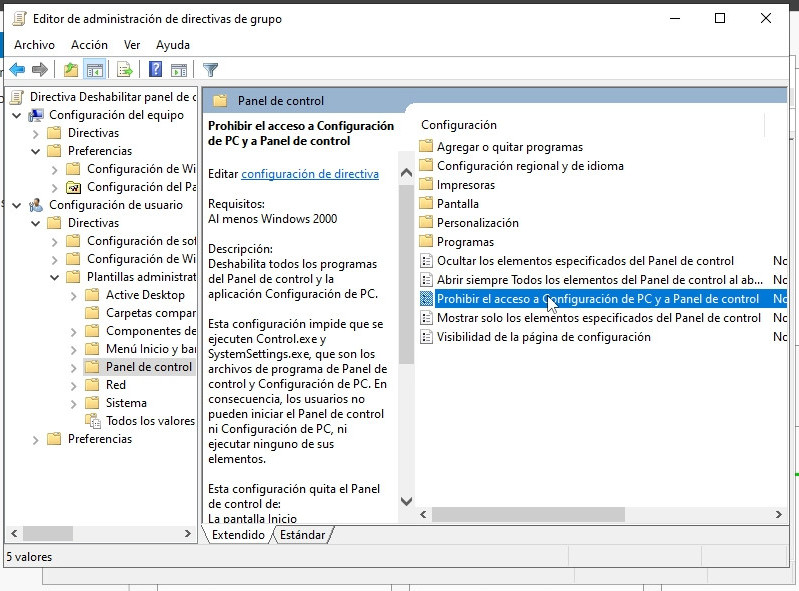Image resolution: width=799 pixels, height=591 pixels.
Task: Toggle the console tree pane icon
Action: tap(94, 69)
